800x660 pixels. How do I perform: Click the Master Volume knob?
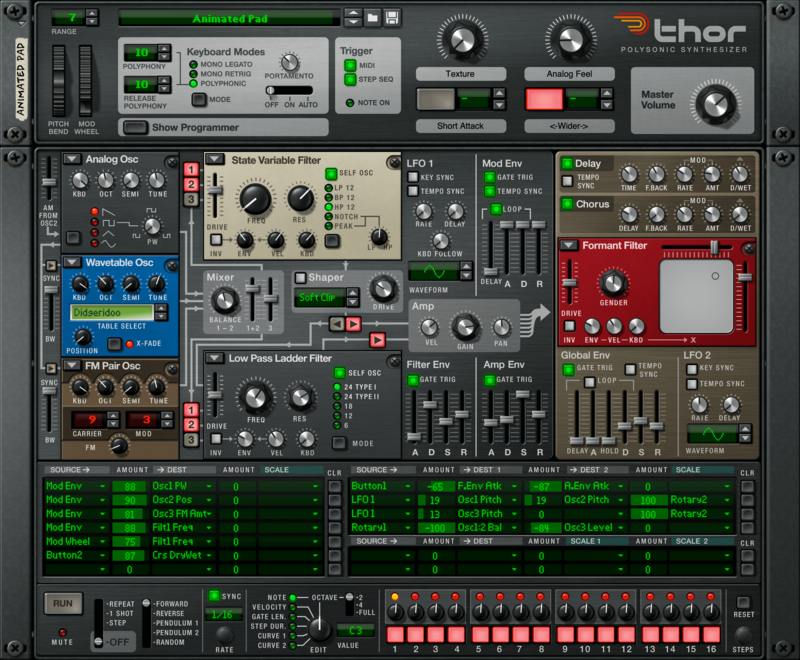[x=716, y=102]
